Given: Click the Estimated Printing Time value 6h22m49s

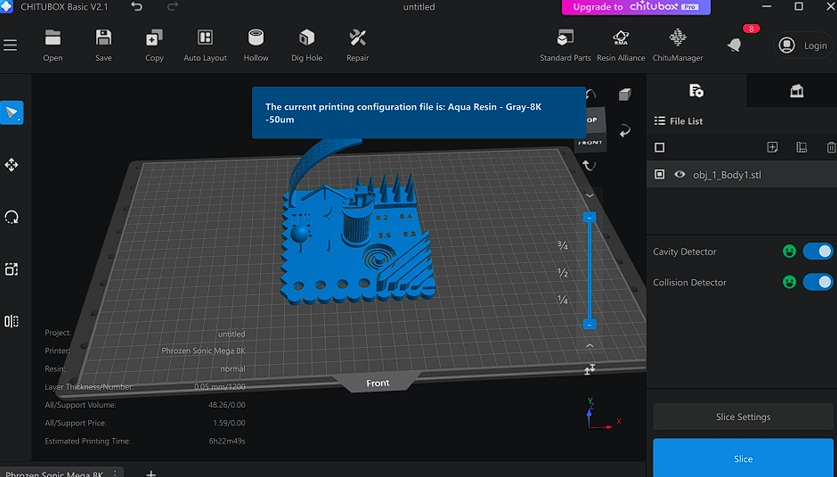Looking at the screenshot, I should 227,441.
